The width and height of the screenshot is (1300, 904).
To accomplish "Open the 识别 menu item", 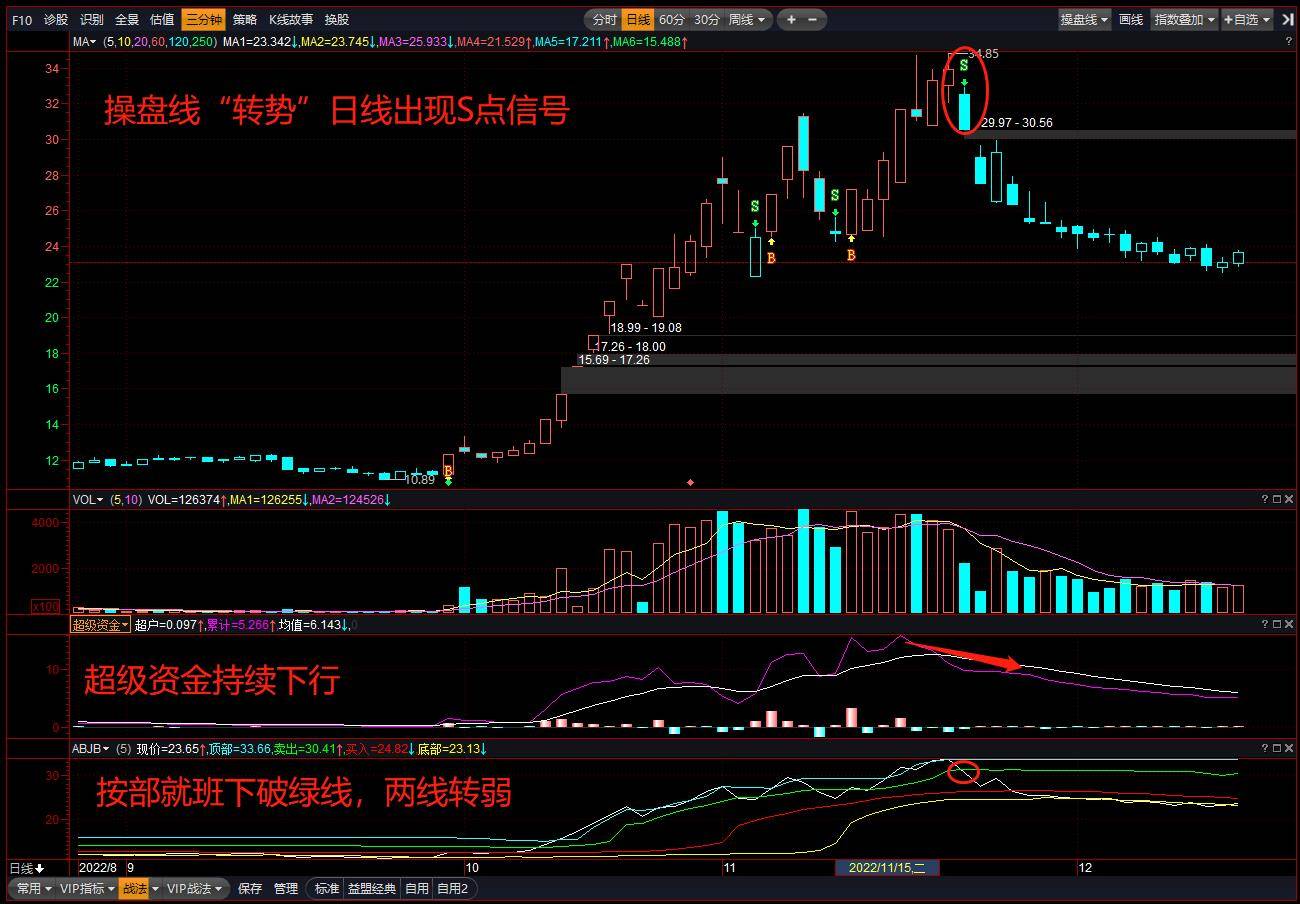I will tap(91, 20).
